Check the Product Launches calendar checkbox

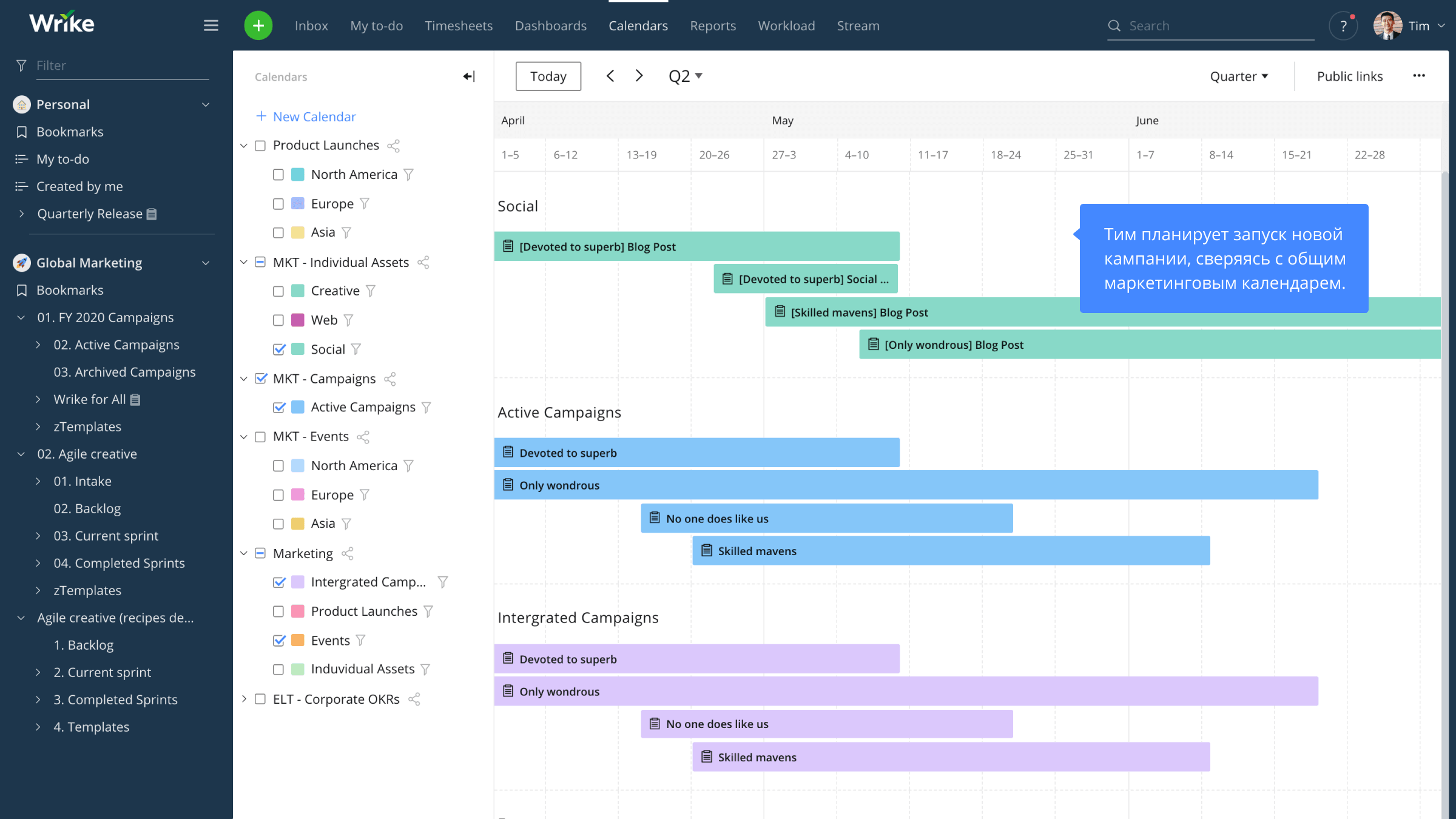260,146
